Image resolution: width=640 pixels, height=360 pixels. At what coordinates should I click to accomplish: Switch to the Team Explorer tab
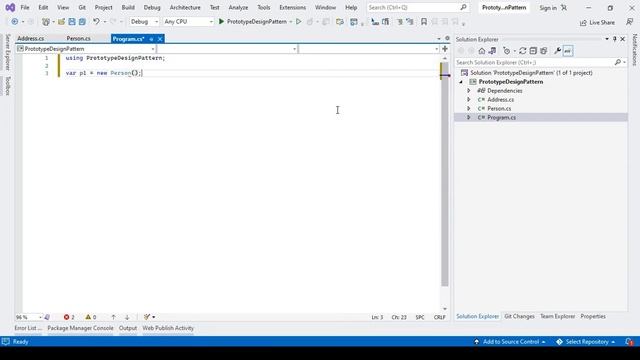point(558,316)
